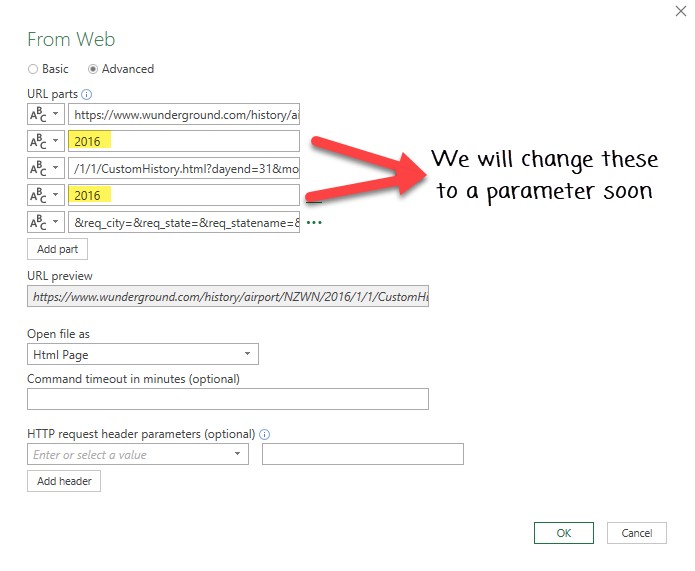Click the first 2016 URL part field
The image size is (695, 571).
click(184, 142)
